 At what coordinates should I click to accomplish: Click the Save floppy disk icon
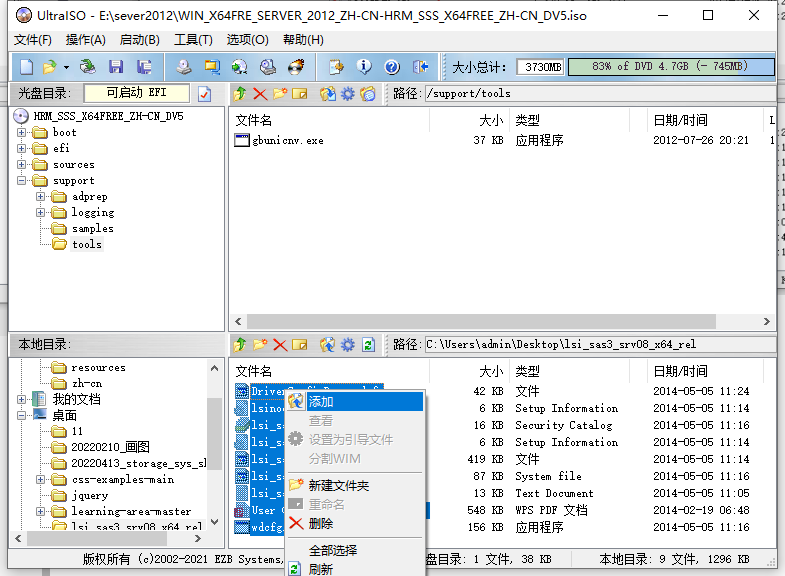coord(116,67)
